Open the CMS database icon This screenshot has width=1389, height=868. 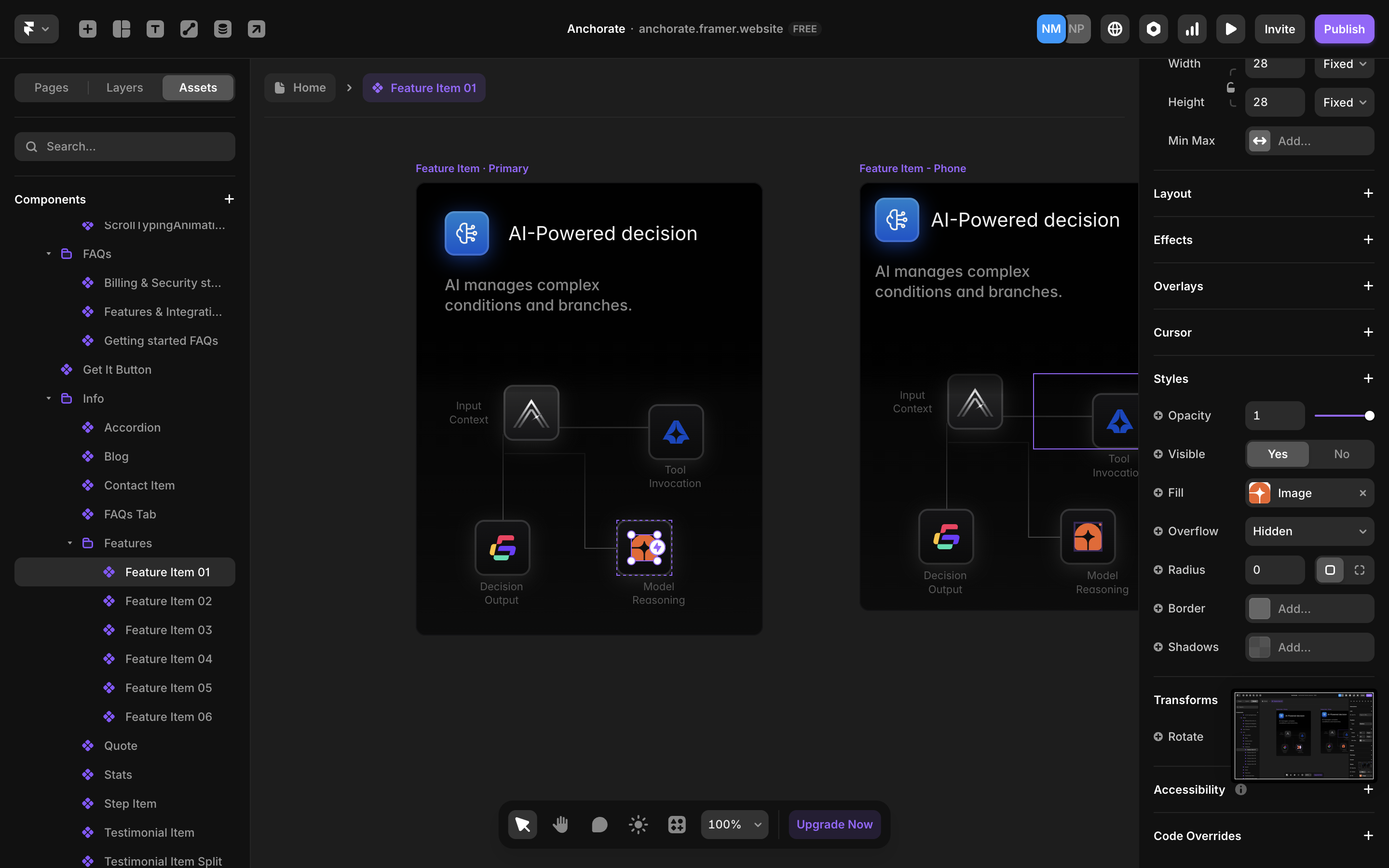[223, 29]
